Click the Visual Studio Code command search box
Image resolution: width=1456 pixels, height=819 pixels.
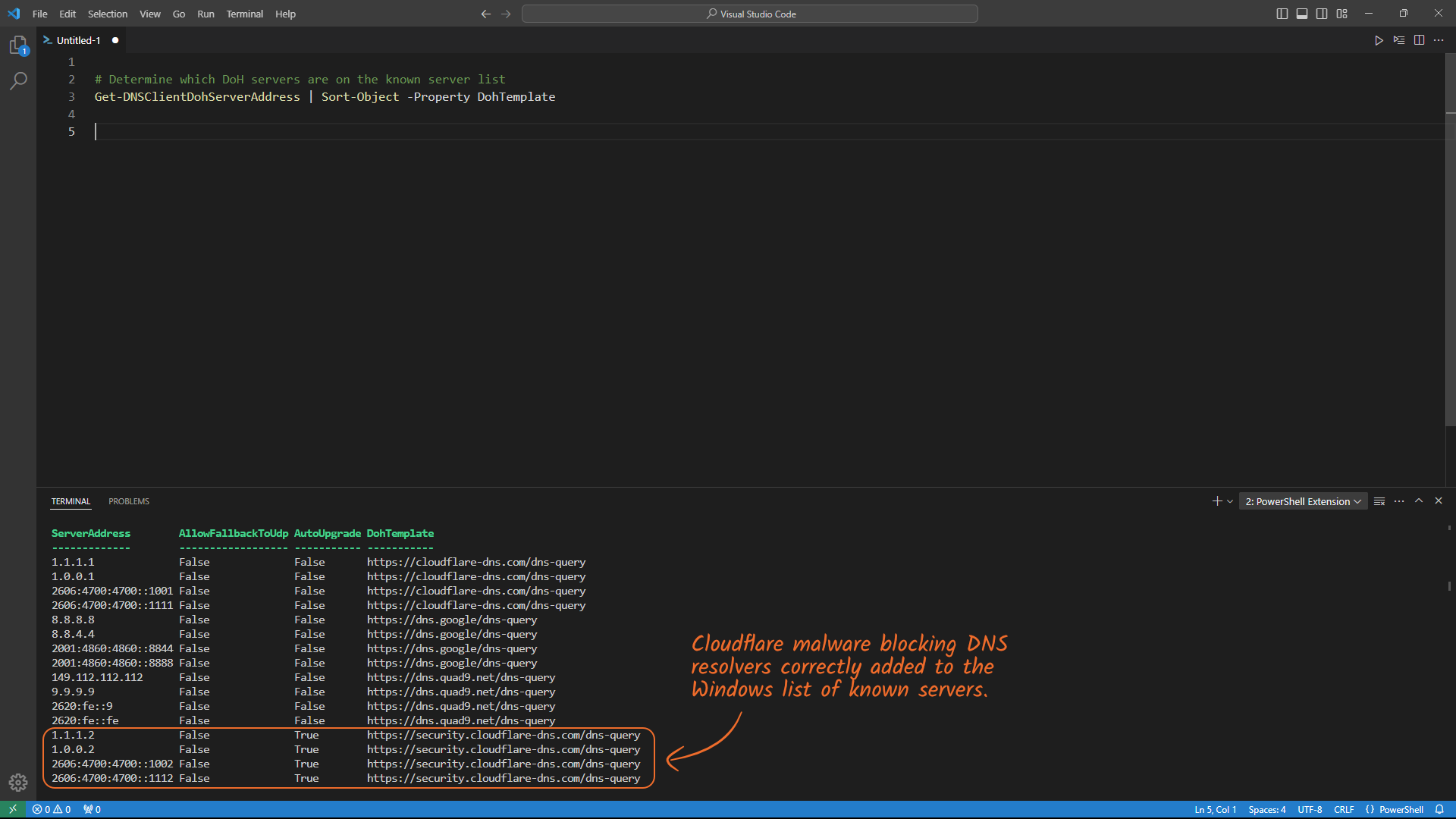(749, 14)
